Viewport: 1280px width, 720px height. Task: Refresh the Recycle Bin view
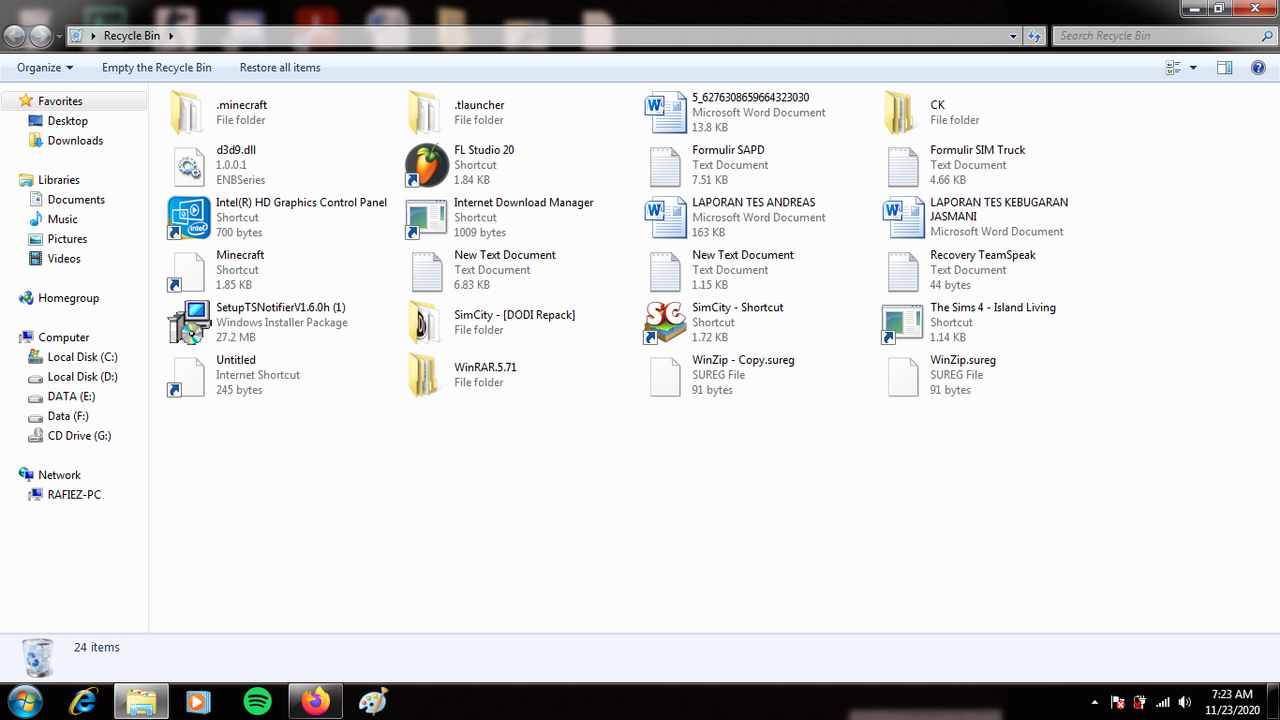click(1035, 36)
